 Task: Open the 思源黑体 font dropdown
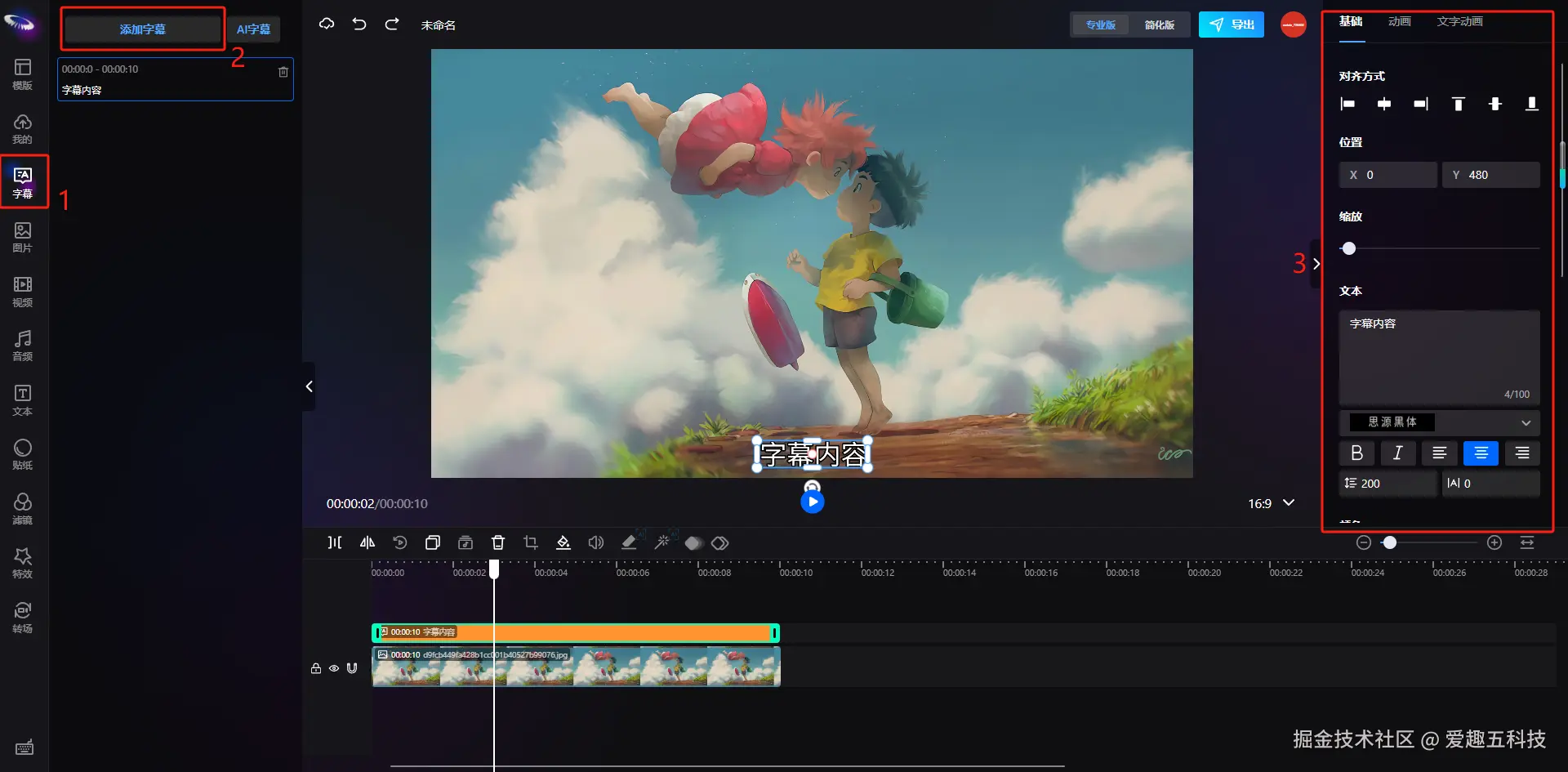click(1440, 422)
